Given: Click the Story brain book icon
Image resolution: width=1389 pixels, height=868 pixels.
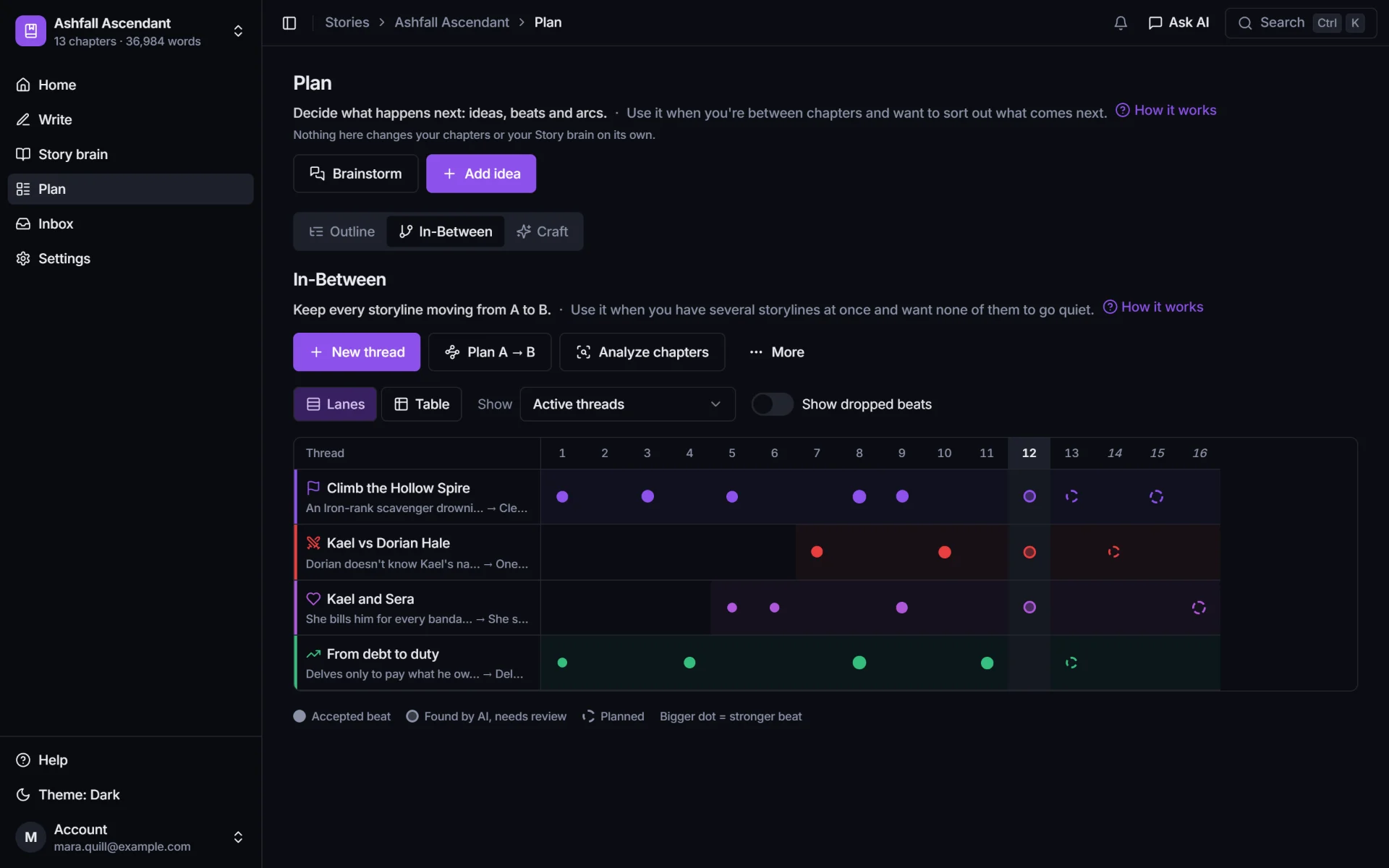Looking at the screenshot, I should [x=23, y=154].
